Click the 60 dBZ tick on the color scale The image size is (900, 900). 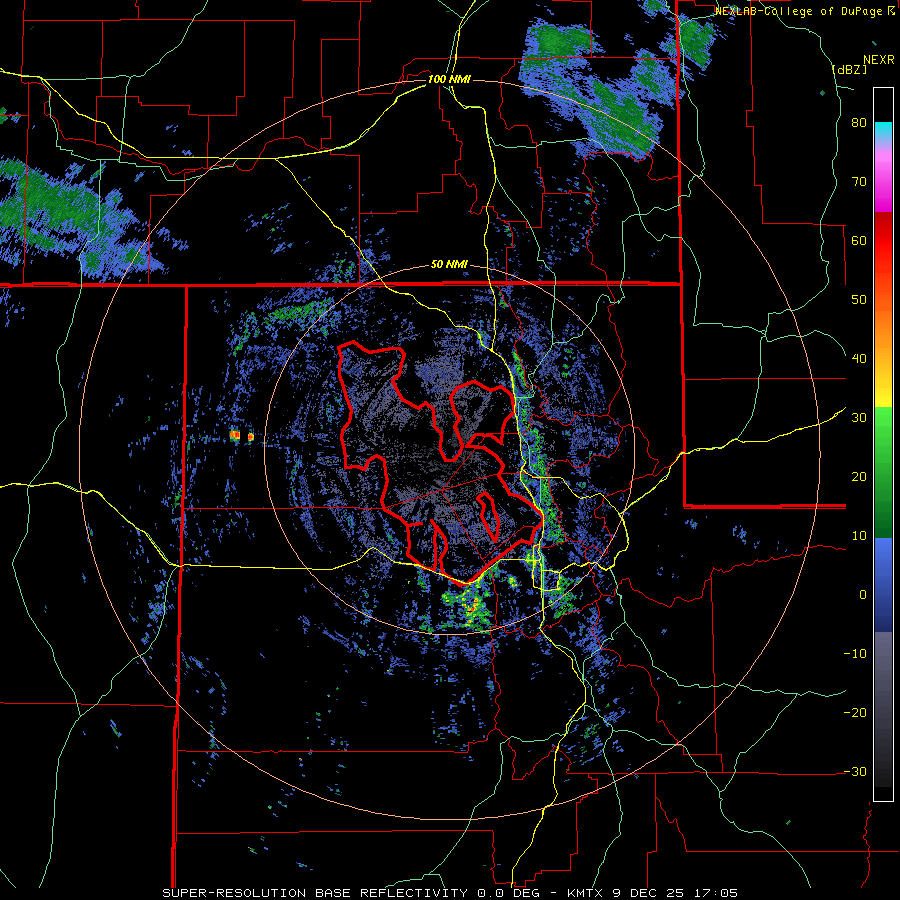point(859,241)
